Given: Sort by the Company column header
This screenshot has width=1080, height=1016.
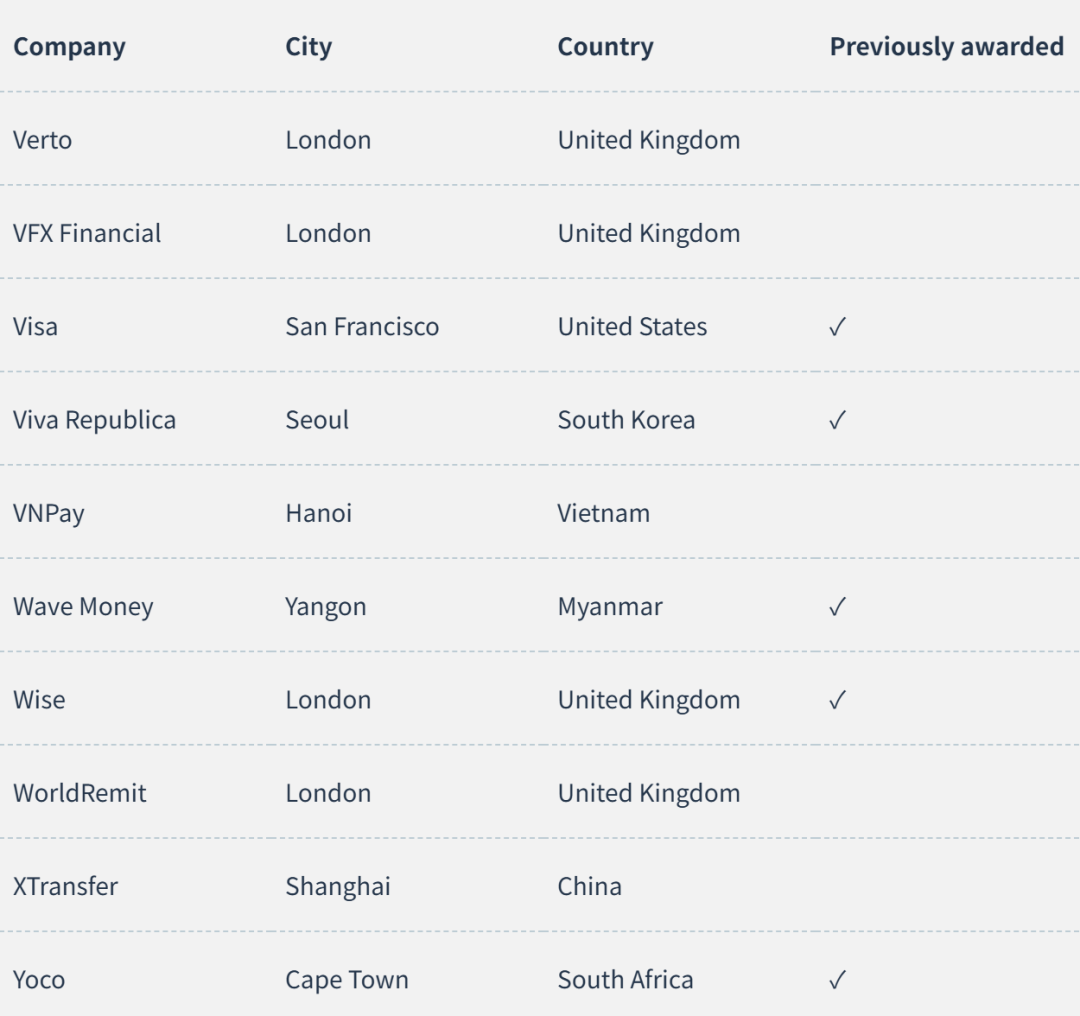Looking at the screenshot, I should [70, 47].
